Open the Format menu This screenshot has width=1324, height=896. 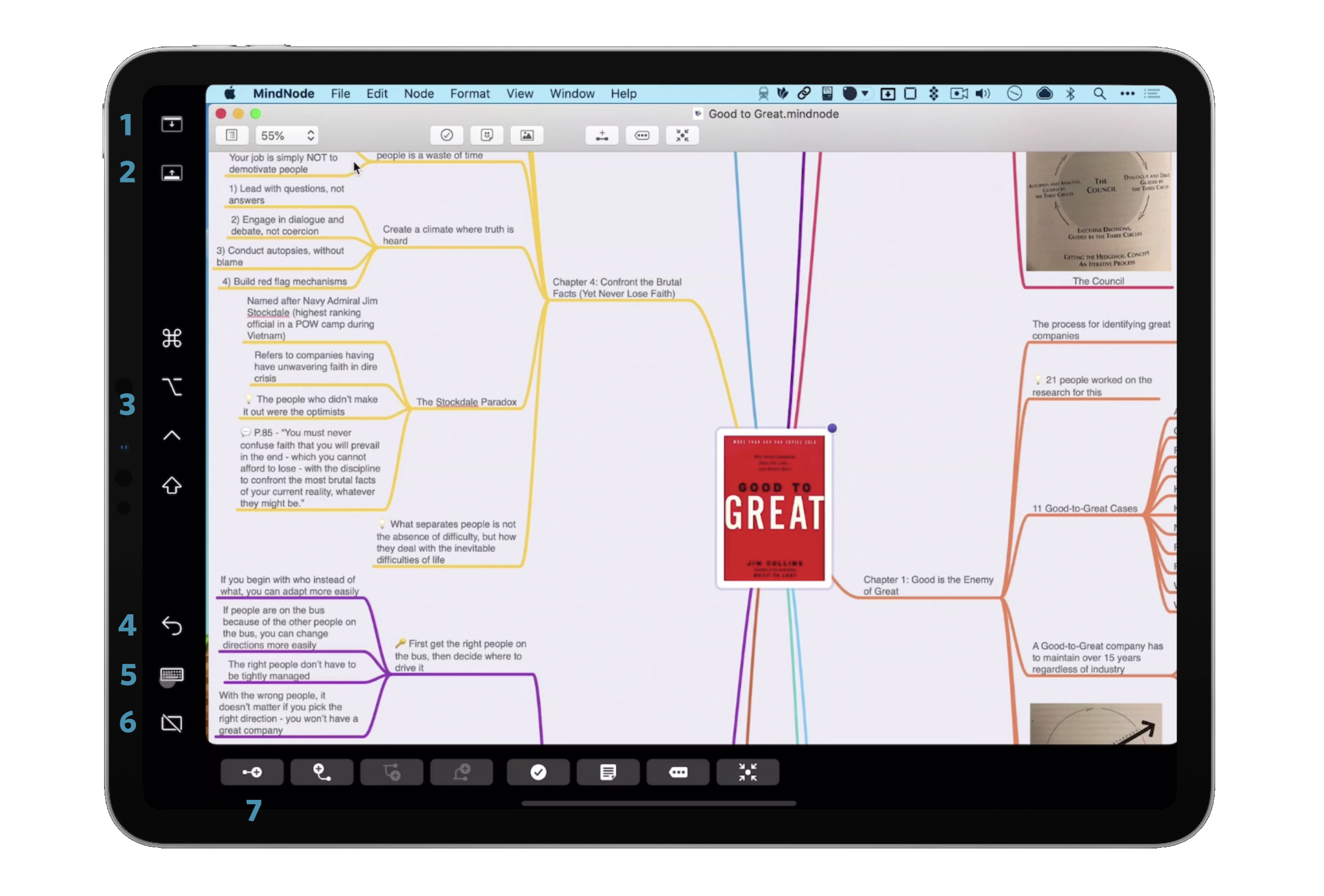470,94
